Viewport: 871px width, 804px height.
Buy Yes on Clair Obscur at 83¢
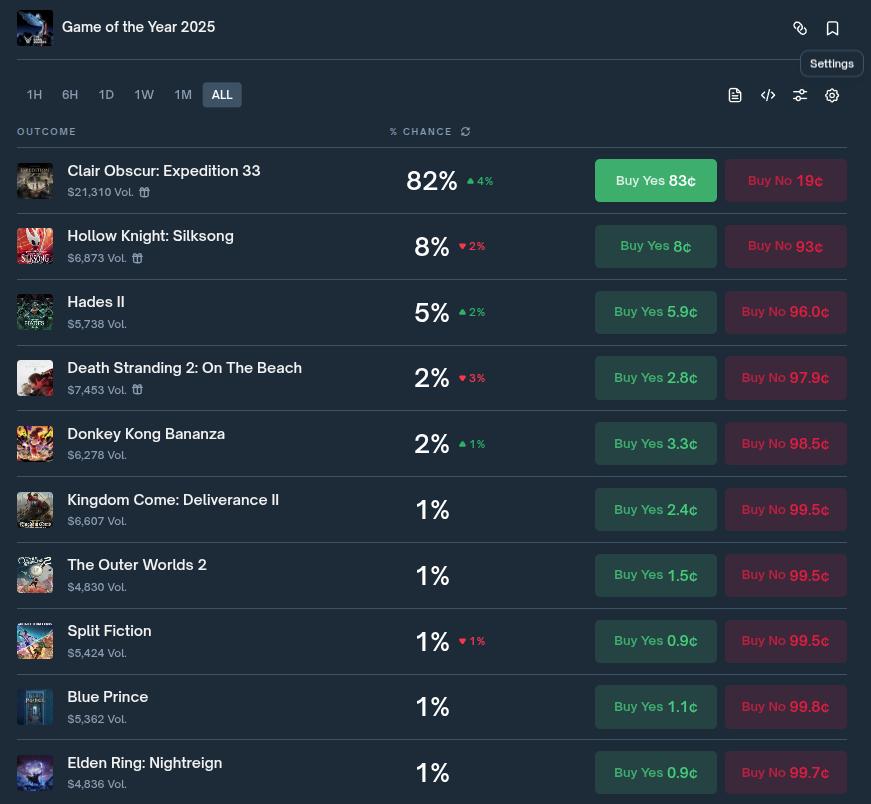tap(655, 181)
